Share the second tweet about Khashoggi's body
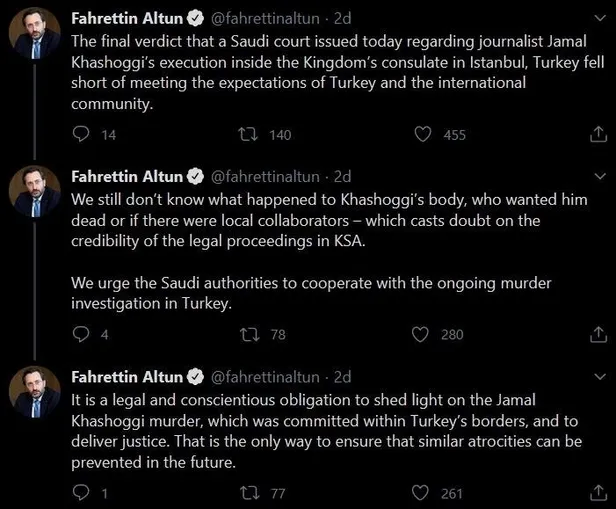 coord(599,334)
